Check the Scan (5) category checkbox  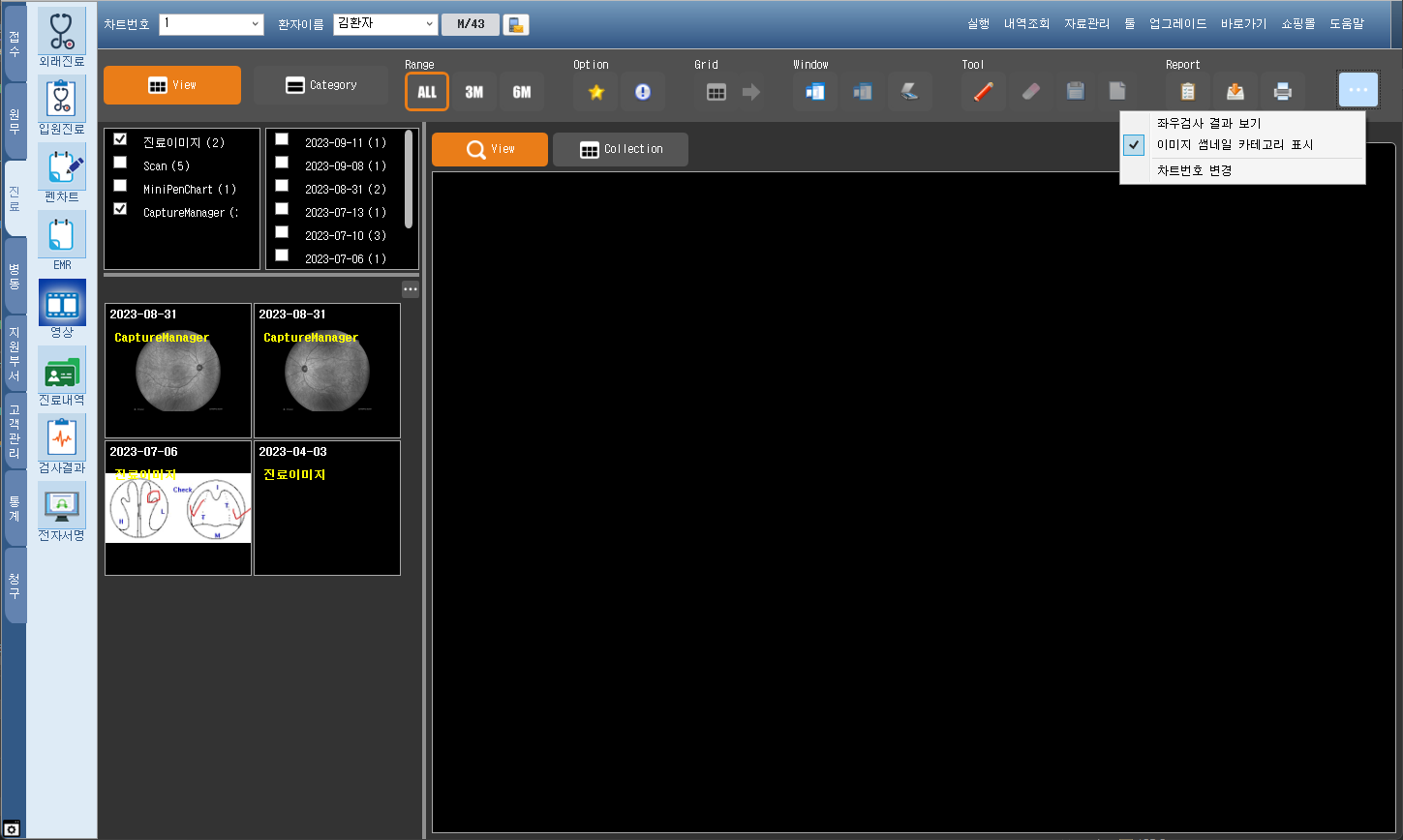click(121, 163)
